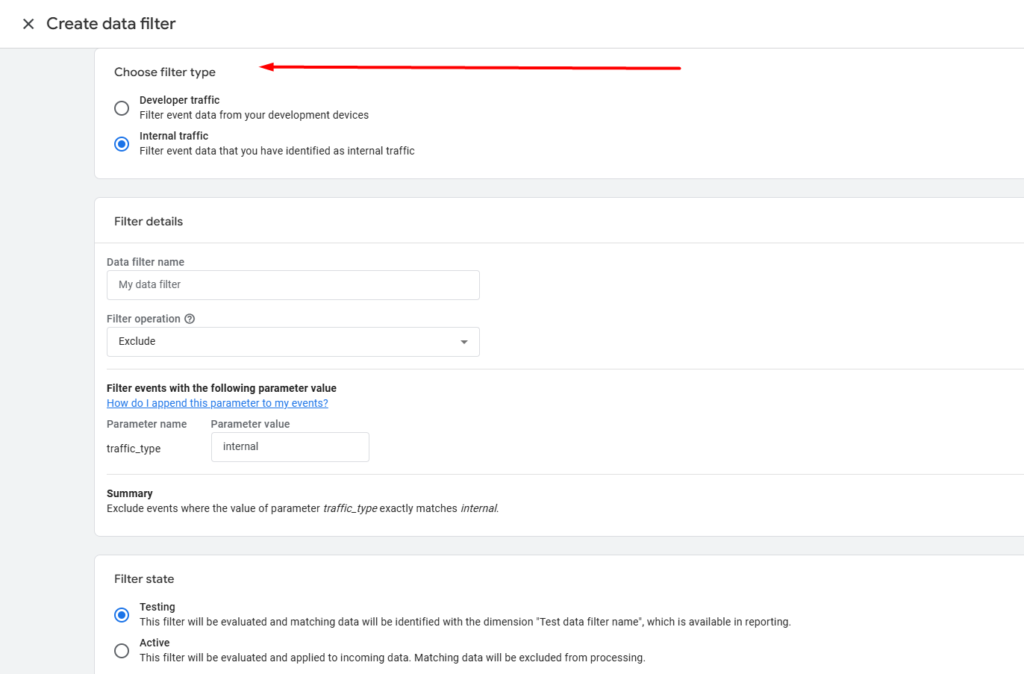This screenshot has height=674, width=1024.
Task: Click the traffic_type parameter name
Action: point(134,448)
